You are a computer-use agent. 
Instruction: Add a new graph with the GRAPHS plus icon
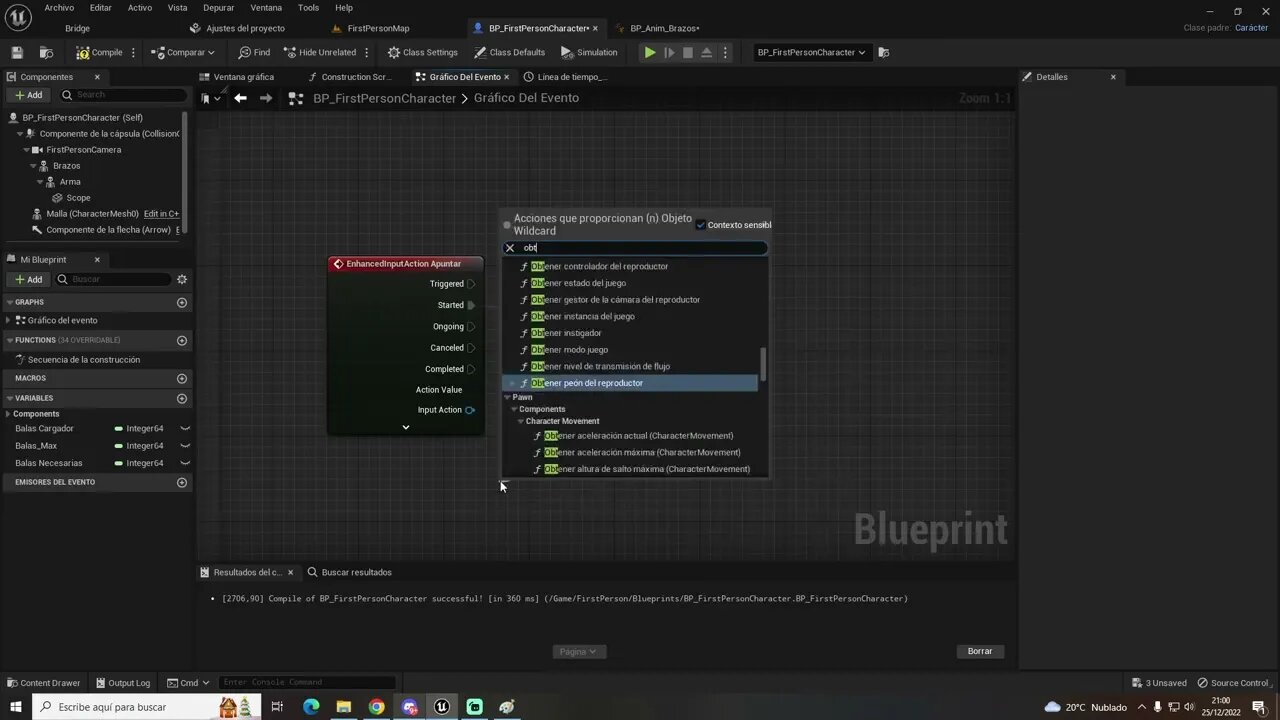(182, 302)
